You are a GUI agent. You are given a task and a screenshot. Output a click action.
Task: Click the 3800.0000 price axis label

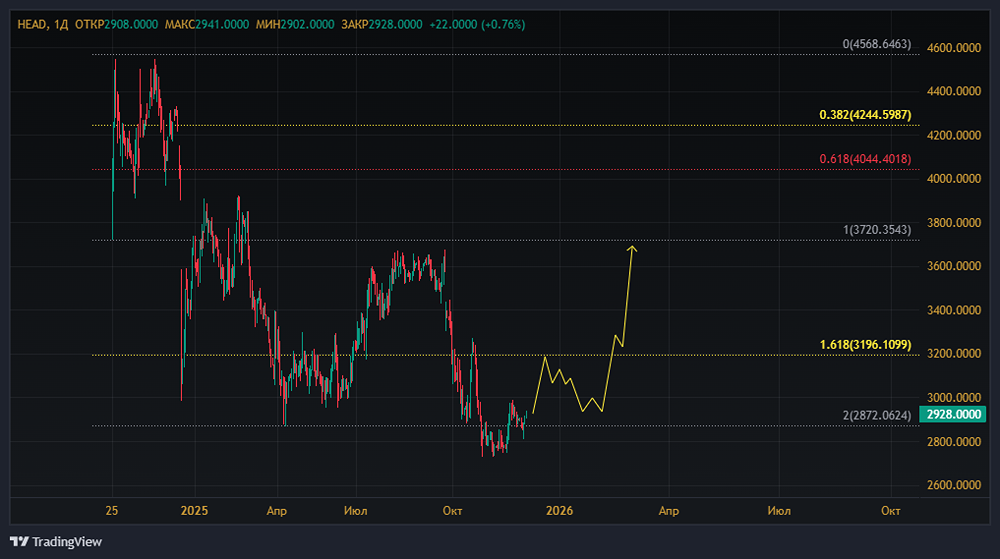point(954,222)
